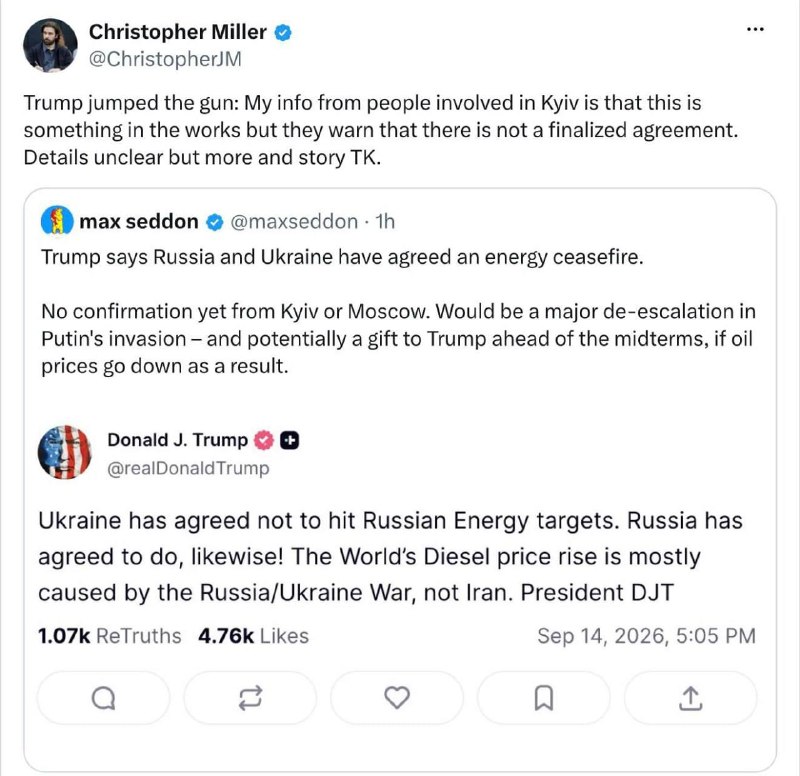Click max seddon's profile avatar
800x776 pixels.
tap(57, 220)
